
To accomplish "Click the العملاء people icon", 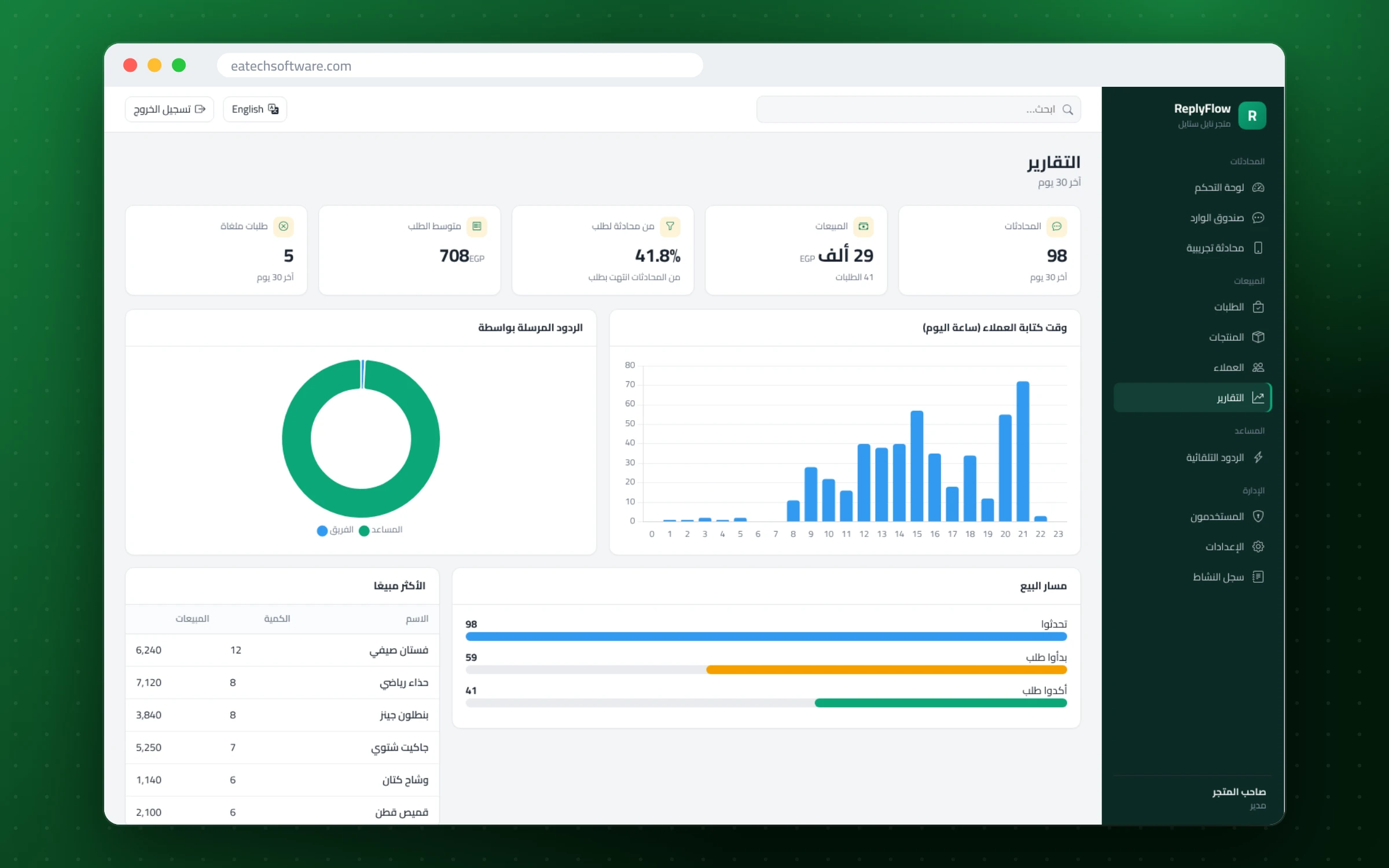I will coord(1258,367).
